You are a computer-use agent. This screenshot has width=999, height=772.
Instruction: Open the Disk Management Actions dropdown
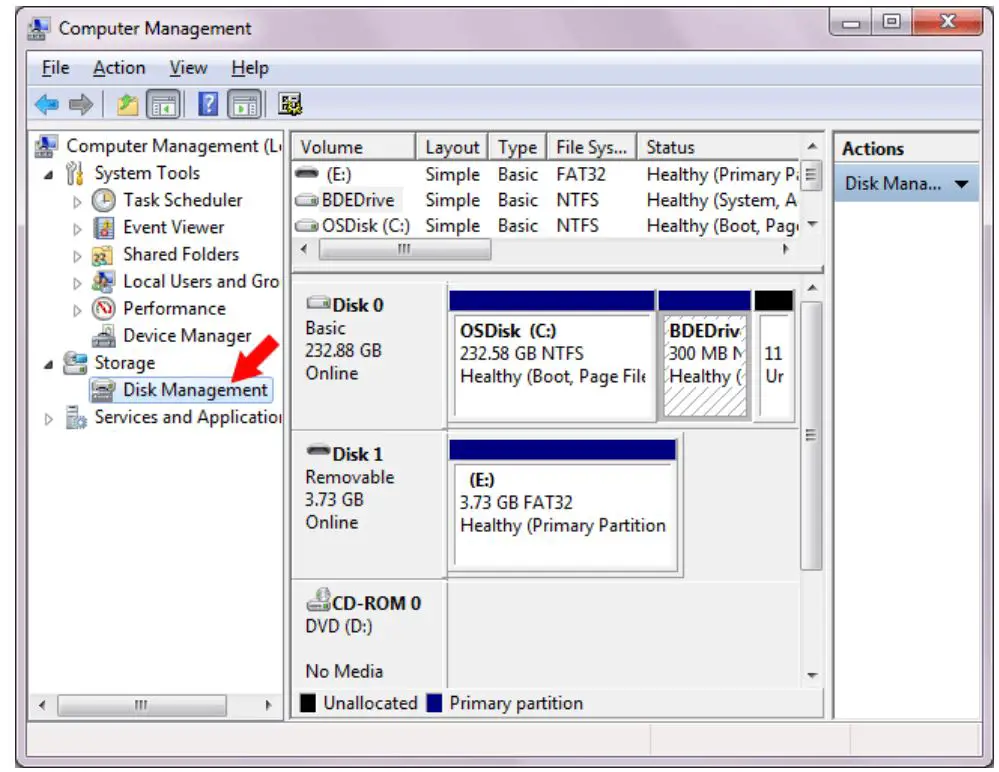[961, 183]
